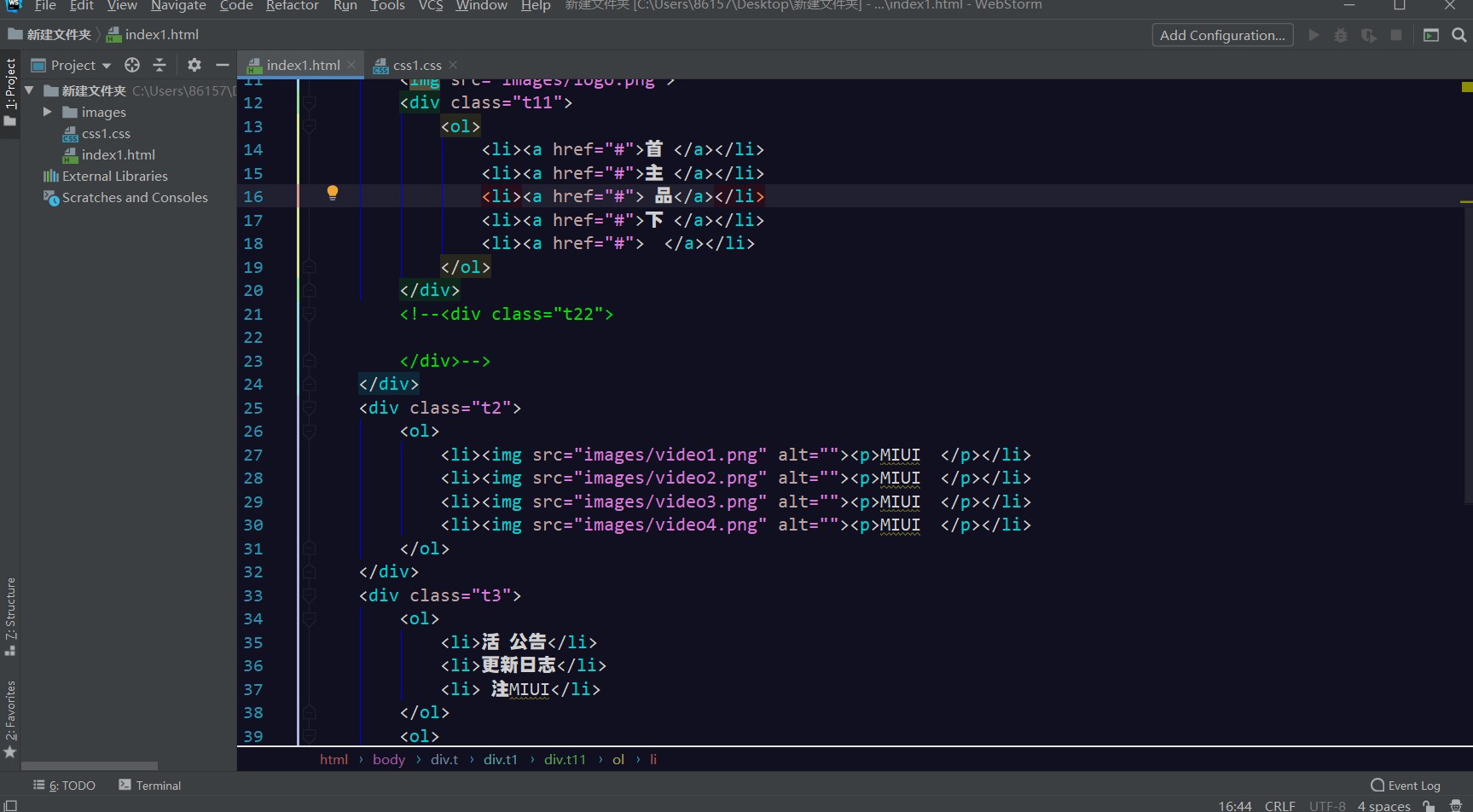Viewport: 1473px width, 812px height.
Task: Open the VCS menu
Action: (431, 6)
